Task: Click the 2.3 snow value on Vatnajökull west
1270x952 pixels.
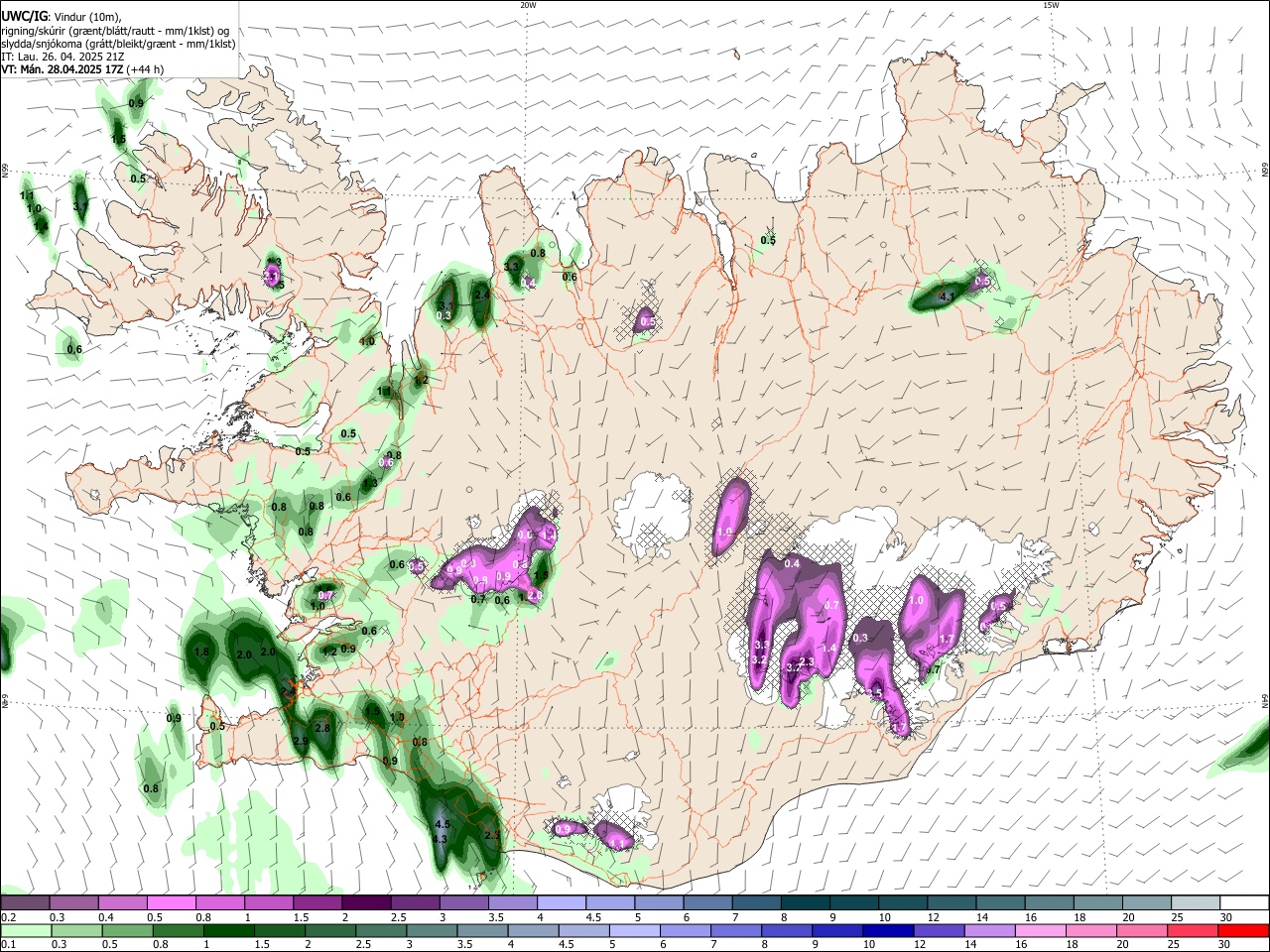Action: click(x=806, y=661)
